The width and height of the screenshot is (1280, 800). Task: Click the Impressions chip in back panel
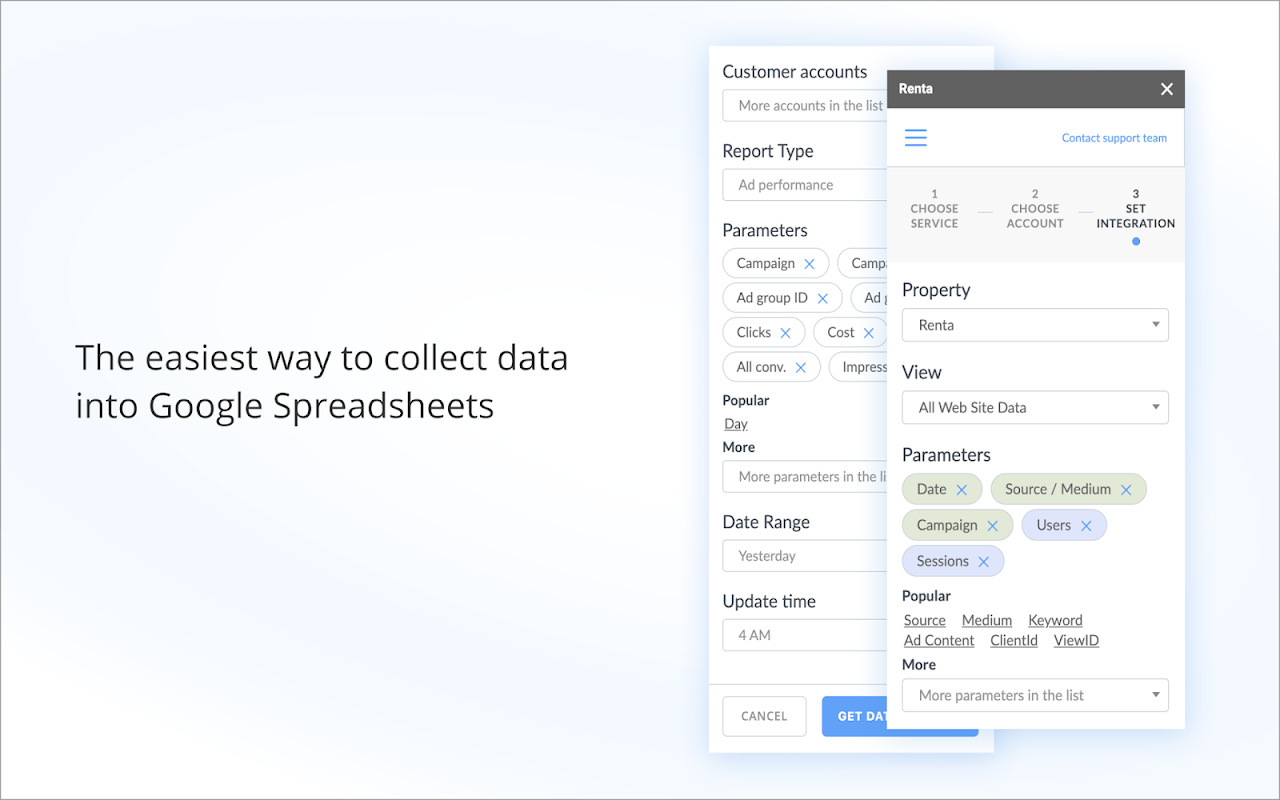(858, 367)
